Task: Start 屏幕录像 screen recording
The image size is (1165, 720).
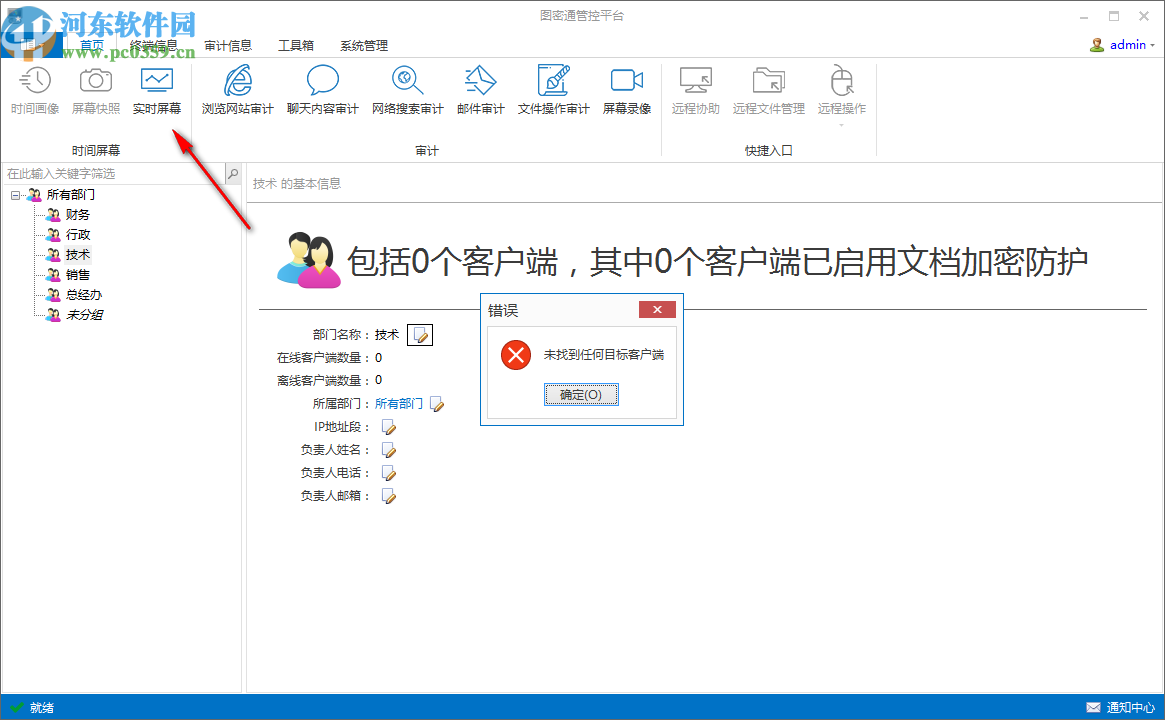Action: point(626,90)
